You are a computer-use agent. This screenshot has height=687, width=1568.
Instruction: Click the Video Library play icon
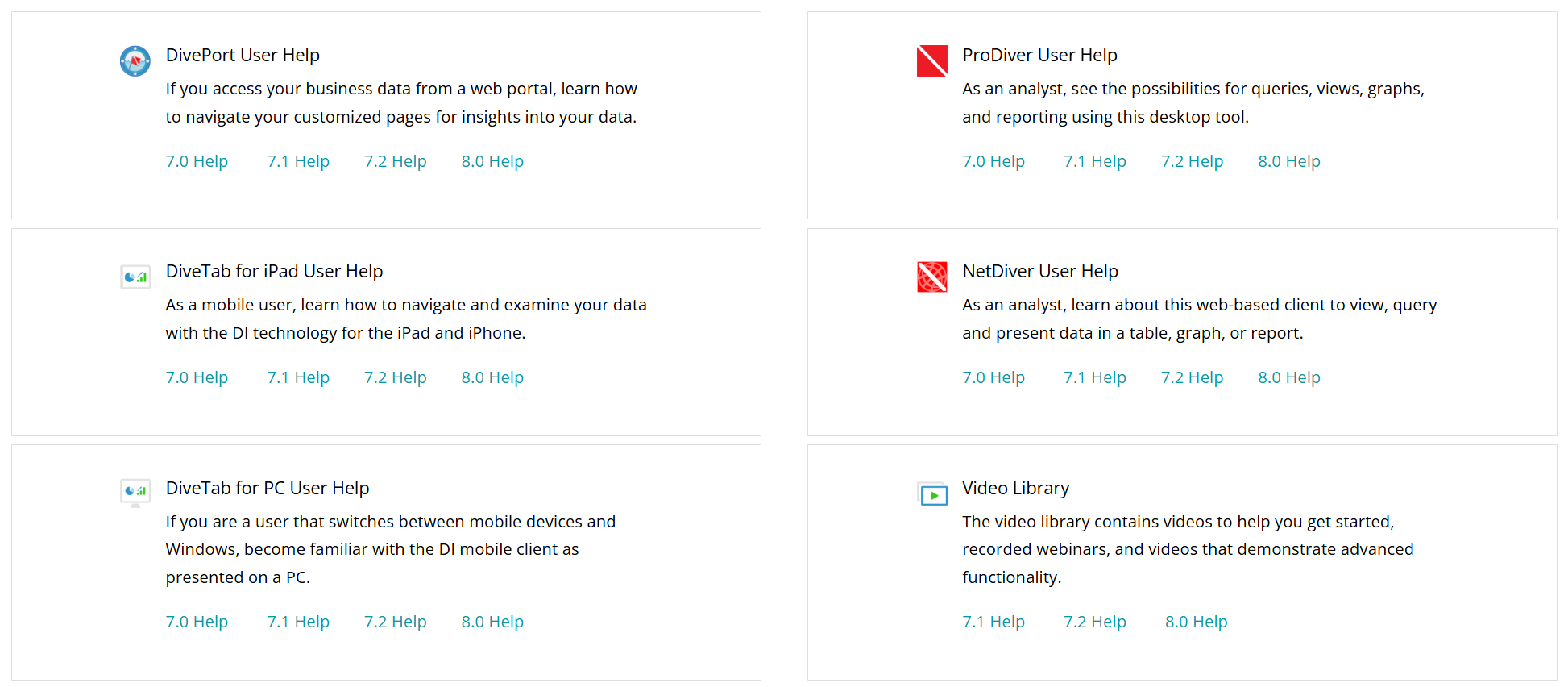932,494
